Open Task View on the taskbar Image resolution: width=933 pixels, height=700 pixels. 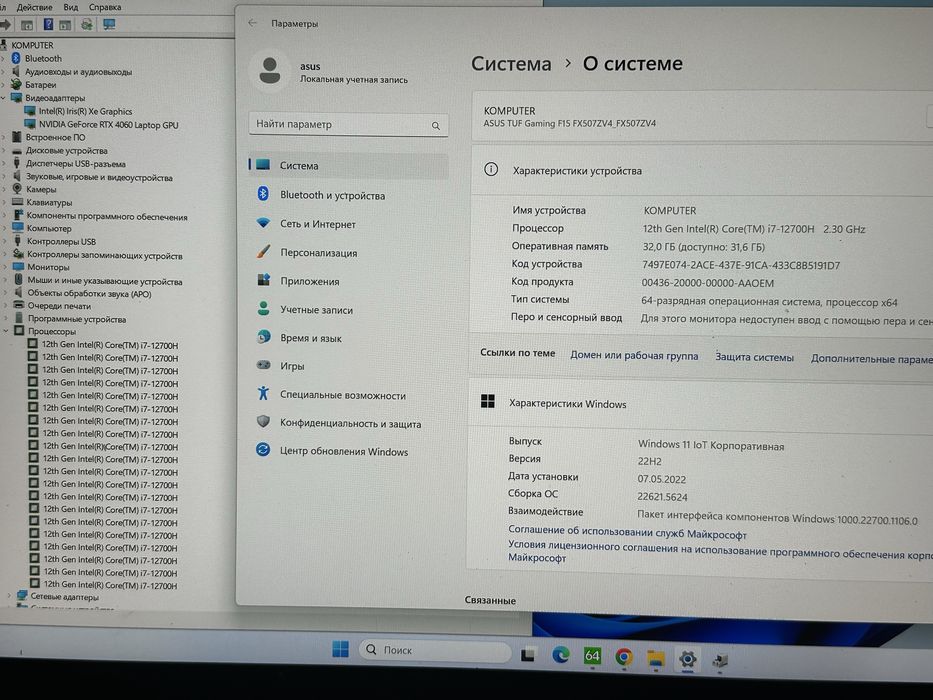click(x=528, y=655)
